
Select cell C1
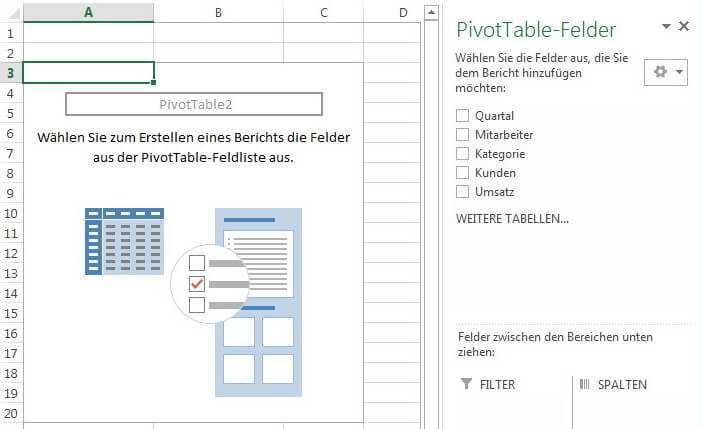[x=323, y=33]
